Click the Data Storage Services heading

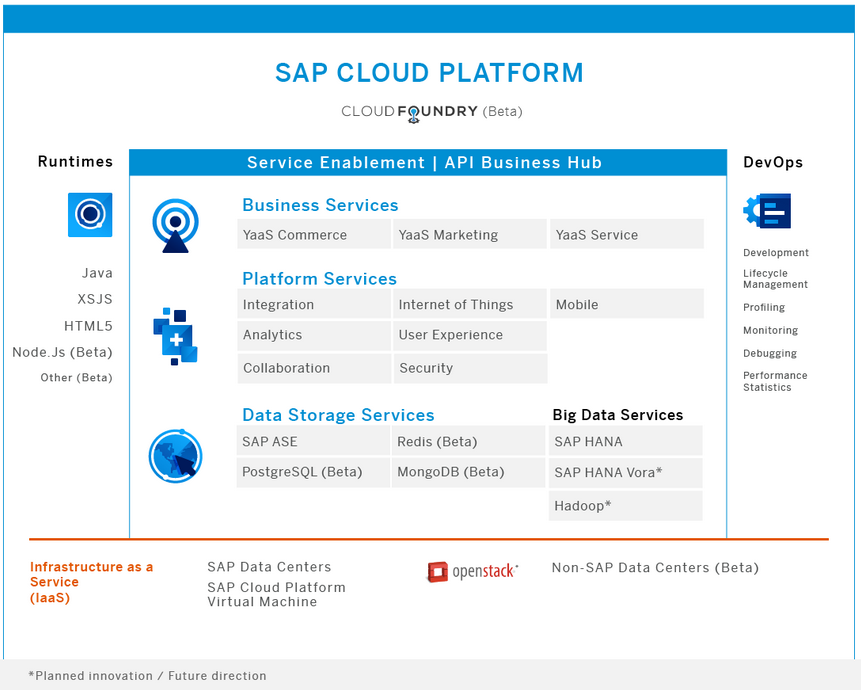click(x=338, y=415)
